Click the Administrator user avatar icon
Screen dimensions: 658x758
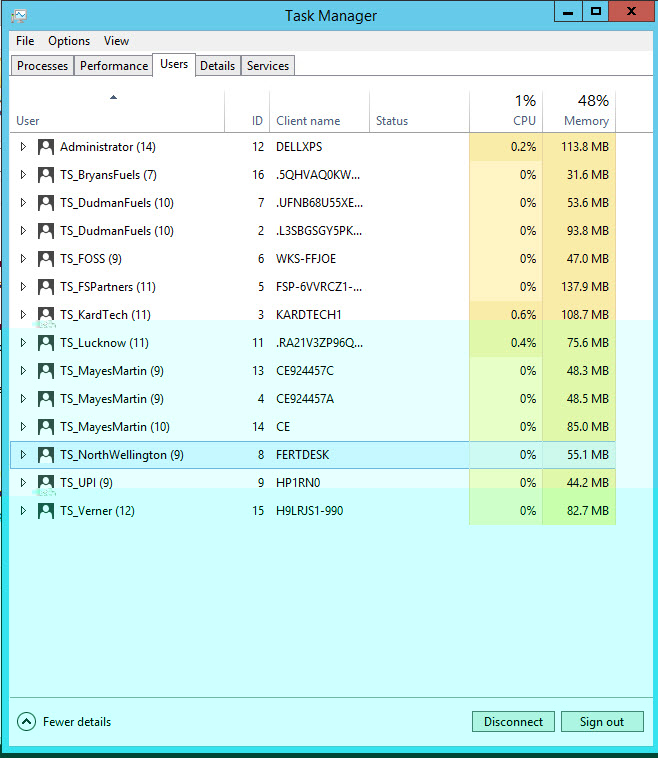click(46, 147)
